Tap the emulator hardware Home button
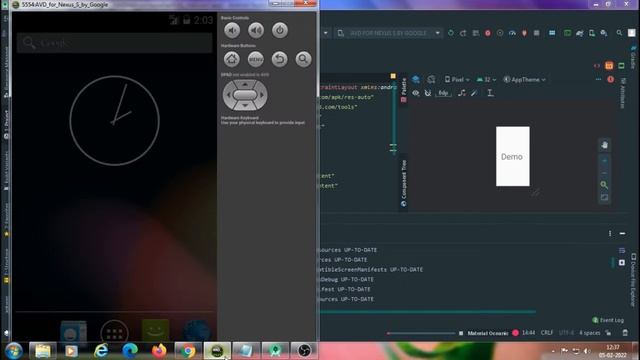The width and height of the screenshot is (640, 360). tap(232, 59)
